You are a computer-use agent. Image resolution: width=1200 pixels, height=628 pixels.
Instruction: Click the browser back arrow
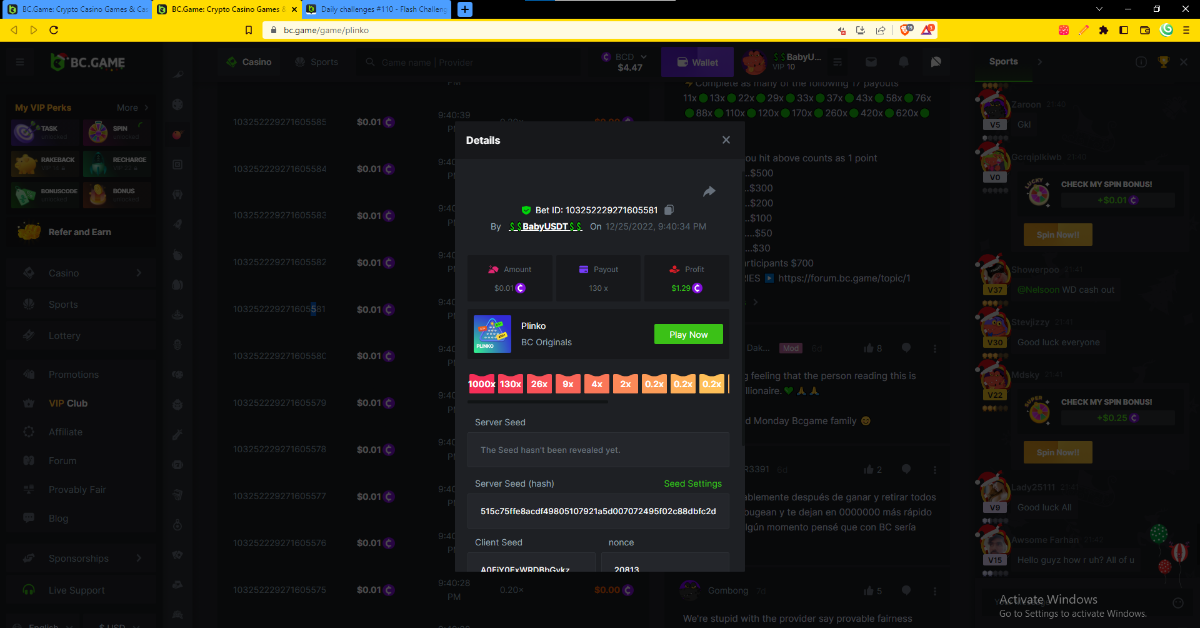coord(14,30)
